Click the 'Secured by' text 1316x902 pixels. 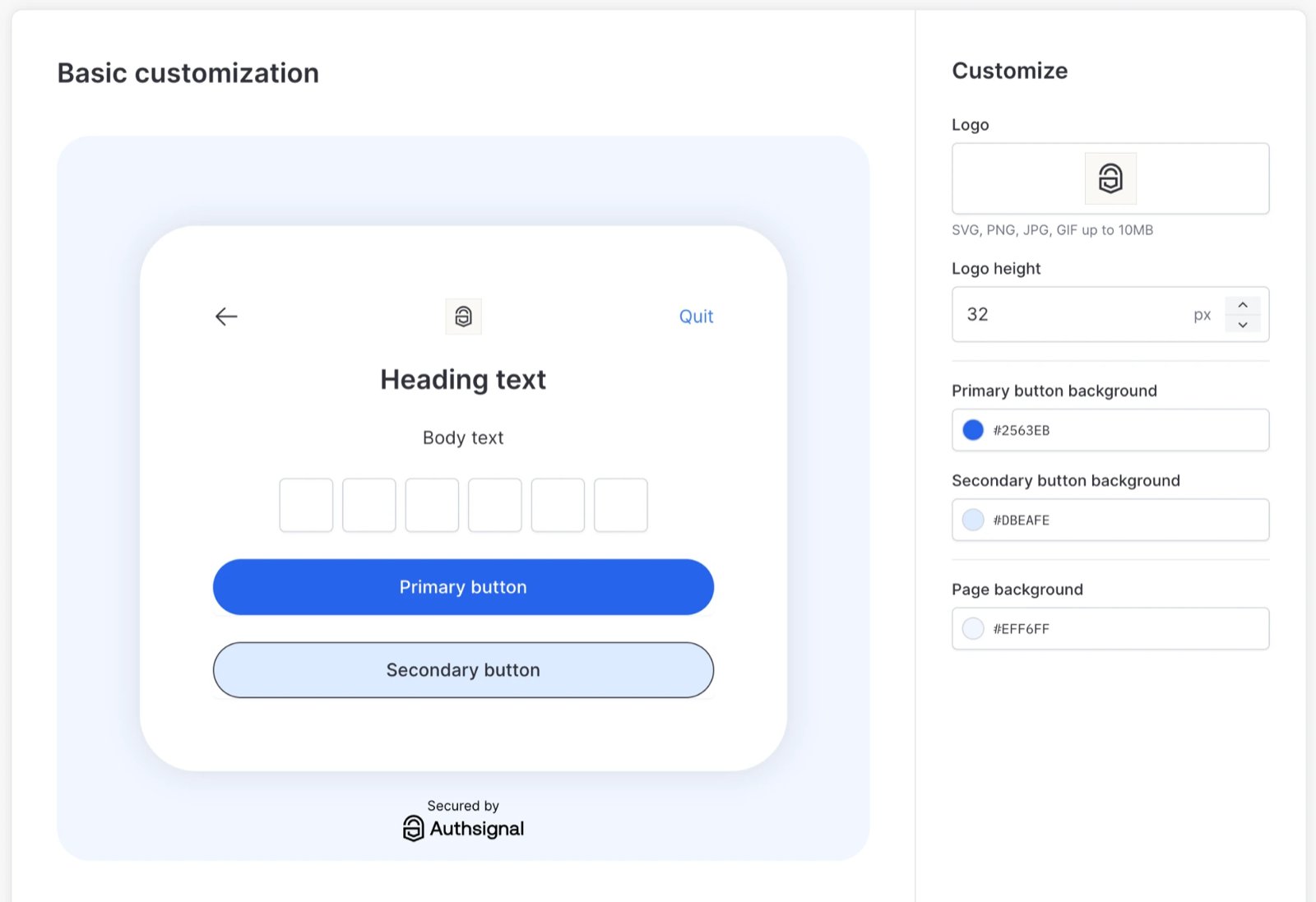click(463, 806)
